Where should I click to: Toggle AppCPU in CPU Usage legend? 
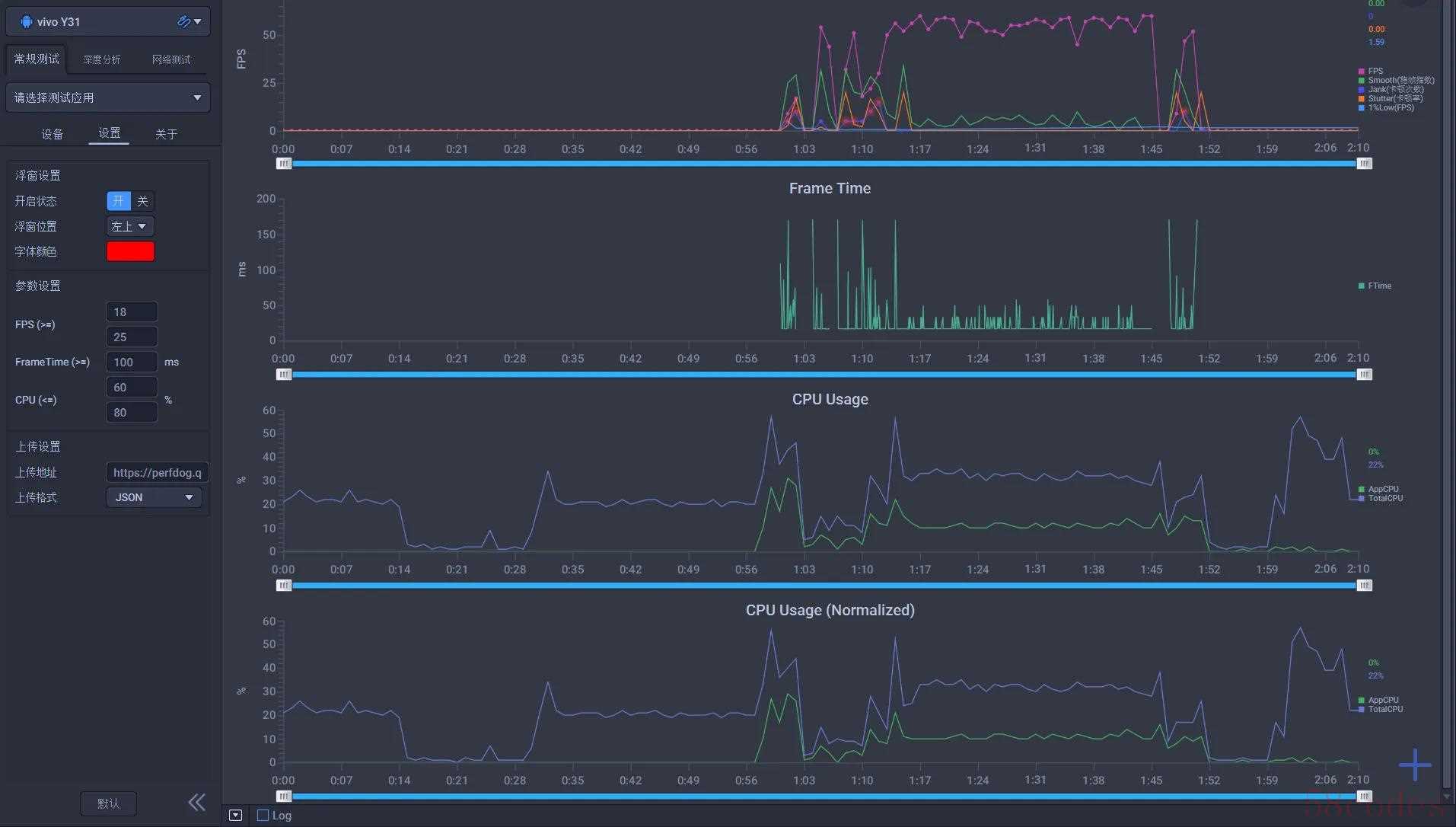(1378, 489)
